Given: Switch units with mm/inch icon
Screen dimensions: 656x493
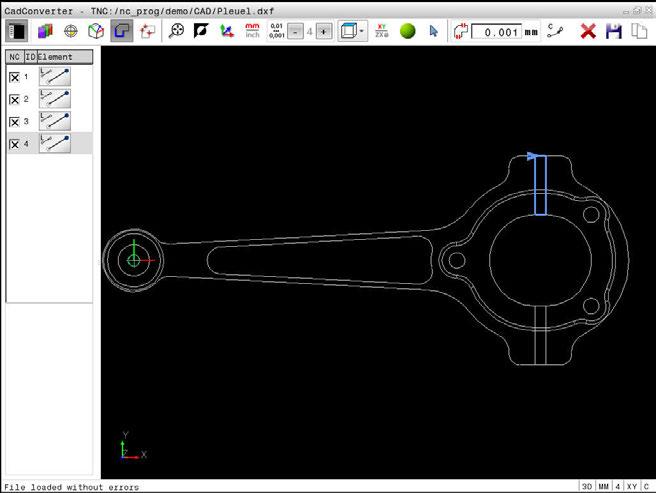Looking at the screenshot, I should (252, 31).
